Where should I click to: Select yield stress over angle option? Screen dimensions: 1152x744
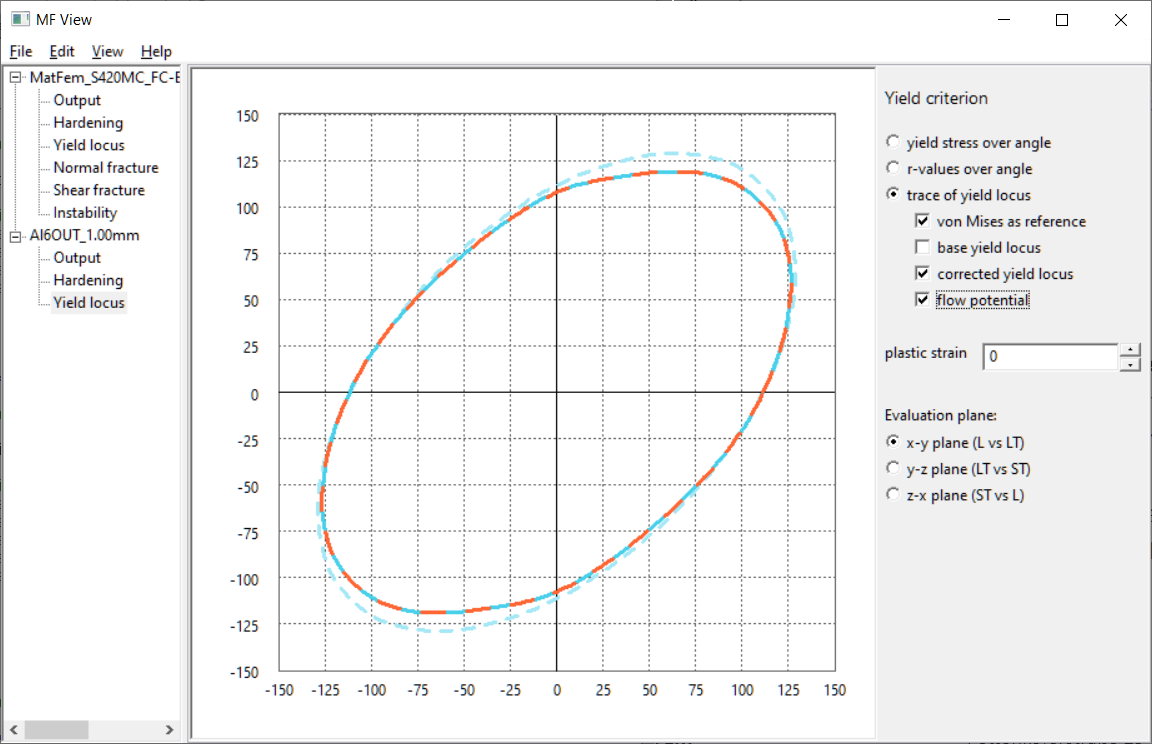tap(893, 143)
